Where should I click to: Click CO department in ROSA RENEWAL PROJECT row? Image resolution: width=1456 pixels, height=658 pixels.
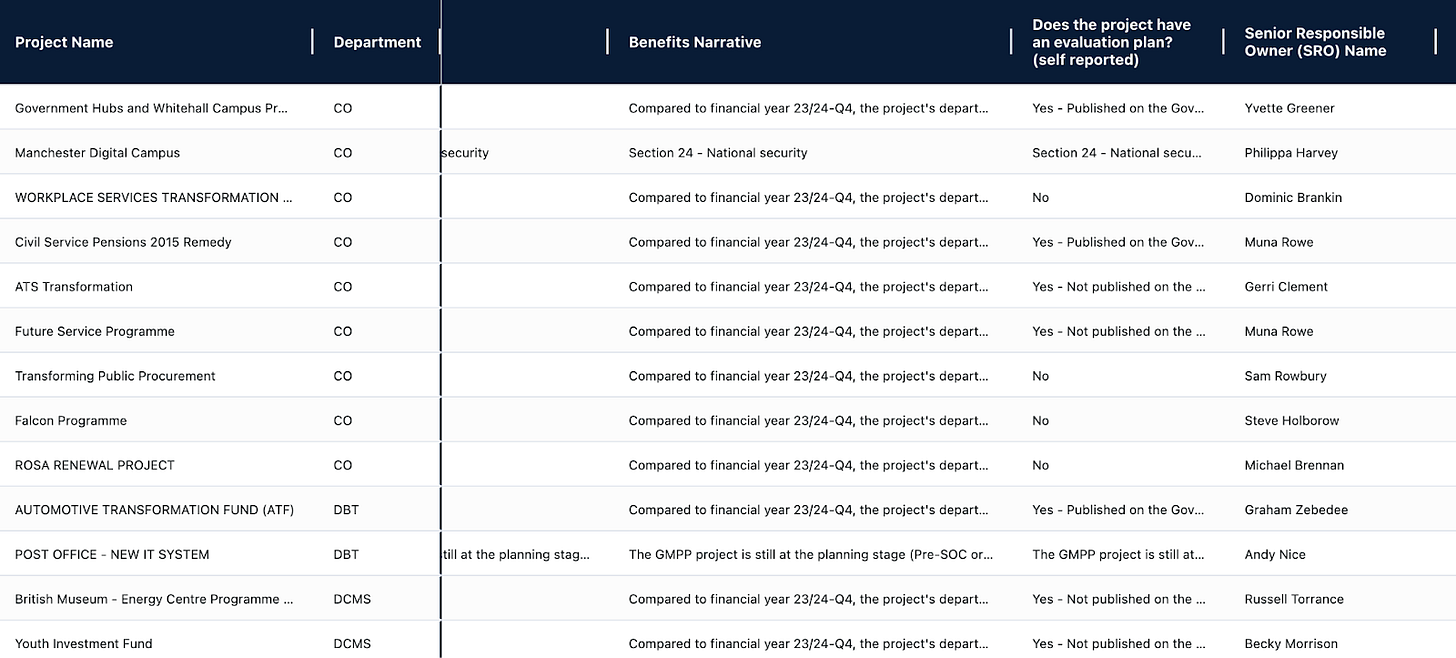(343, 465)
